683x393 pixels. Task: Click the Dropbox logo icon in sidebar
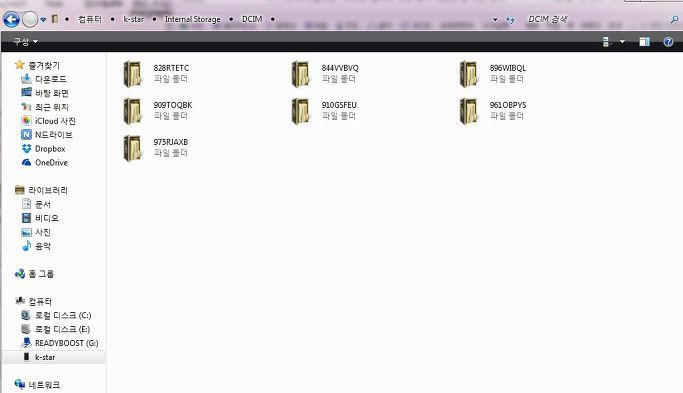click(26, 149)
